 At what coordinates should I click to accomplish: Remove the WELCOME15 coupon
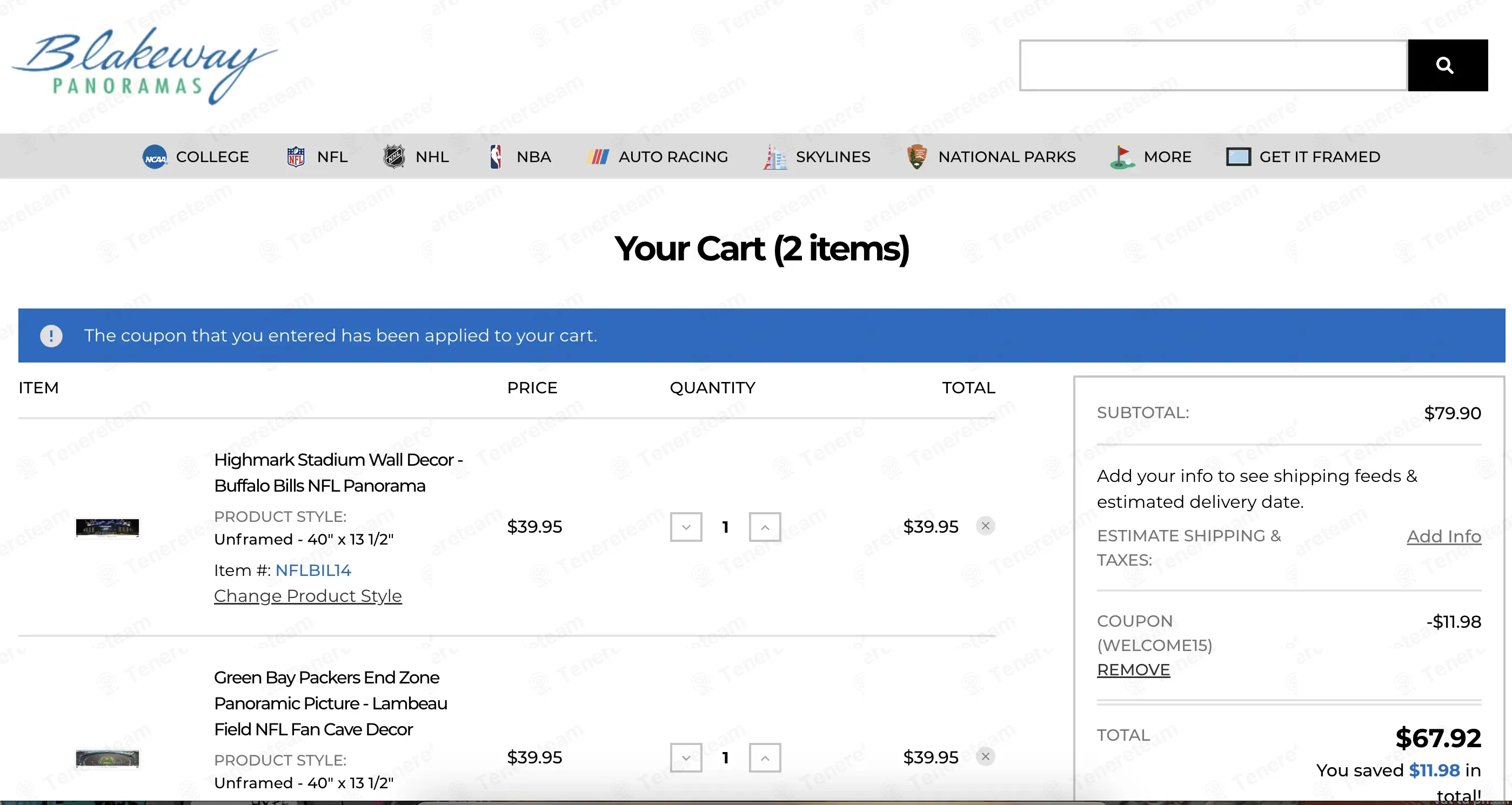[1133, 669]
